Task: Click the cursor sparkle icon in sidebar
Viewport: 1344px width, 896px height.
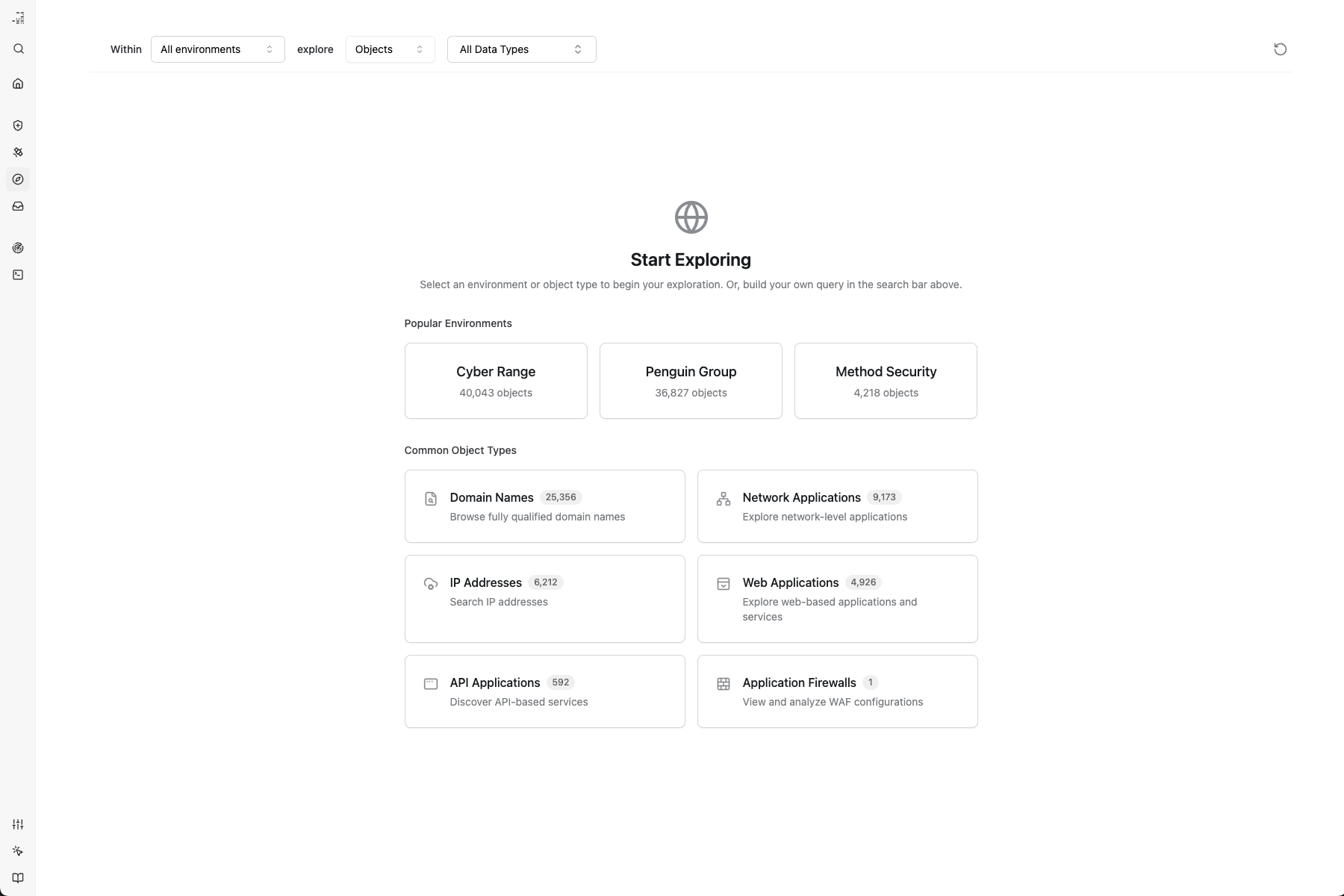Action: (x=18, y=851)
